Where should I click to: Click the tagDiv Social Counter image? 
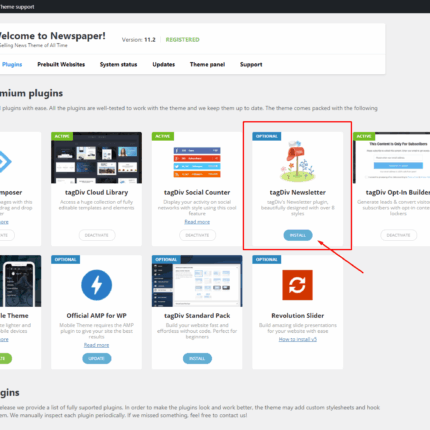coord(197,162)
